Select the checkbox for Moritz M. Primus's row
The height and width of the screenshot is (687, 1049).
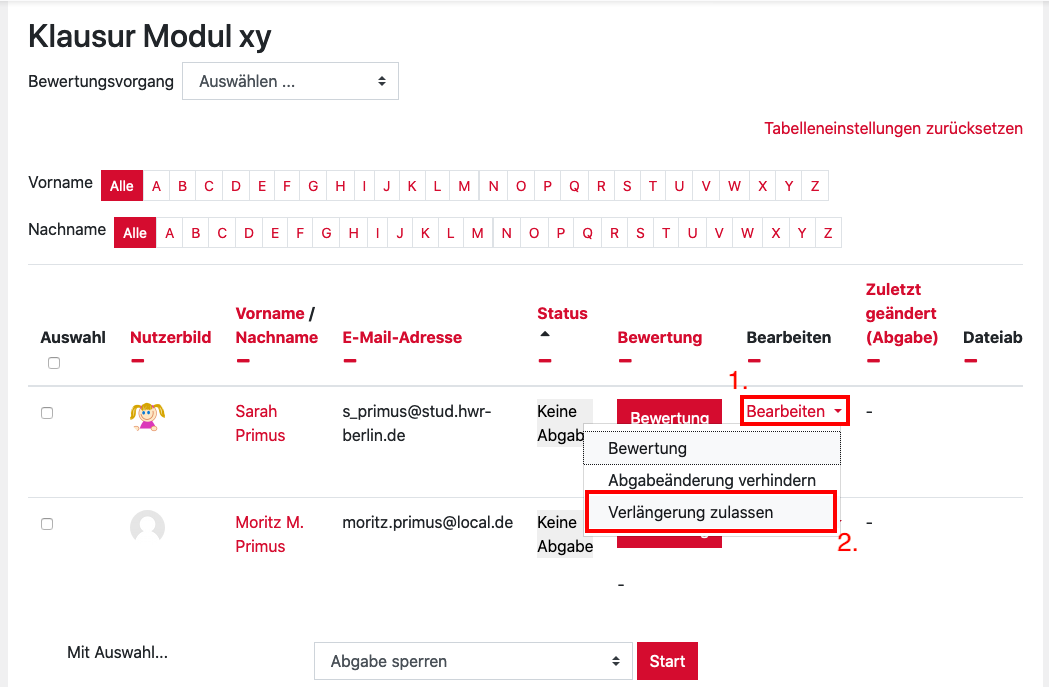click(x=47, y=524)
